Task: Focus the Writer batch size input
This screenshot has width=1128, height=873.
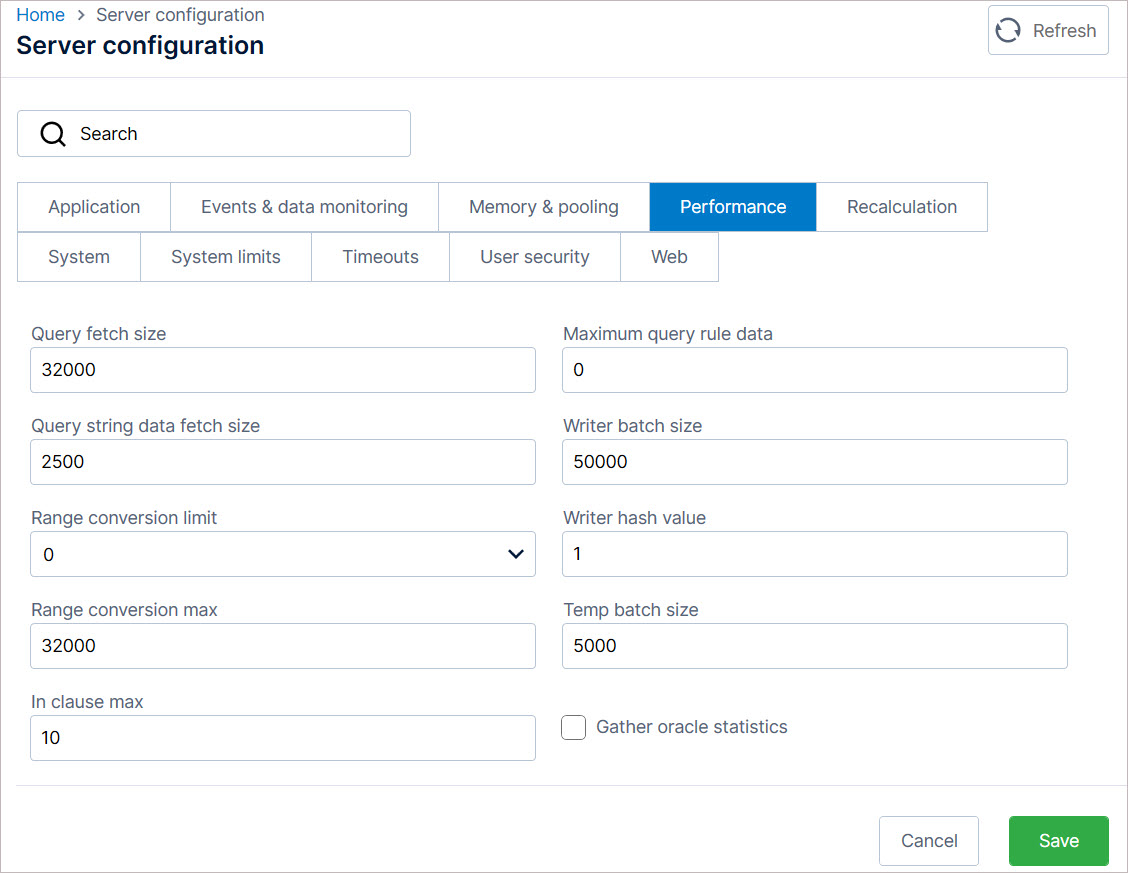Action: coord(814,462)
